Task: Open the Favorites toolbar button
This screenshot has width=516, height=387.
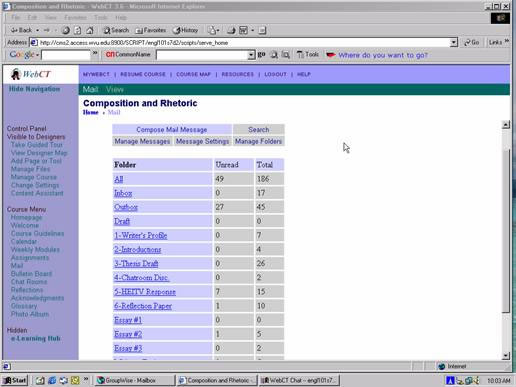Action: pyautogui.click(x=151, y=30)
